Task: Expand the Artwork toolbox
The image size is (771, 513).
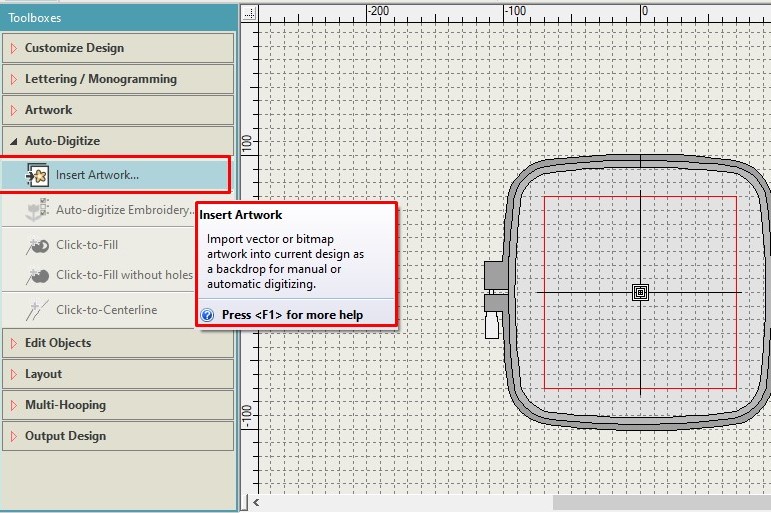Action: click(118, 110)
